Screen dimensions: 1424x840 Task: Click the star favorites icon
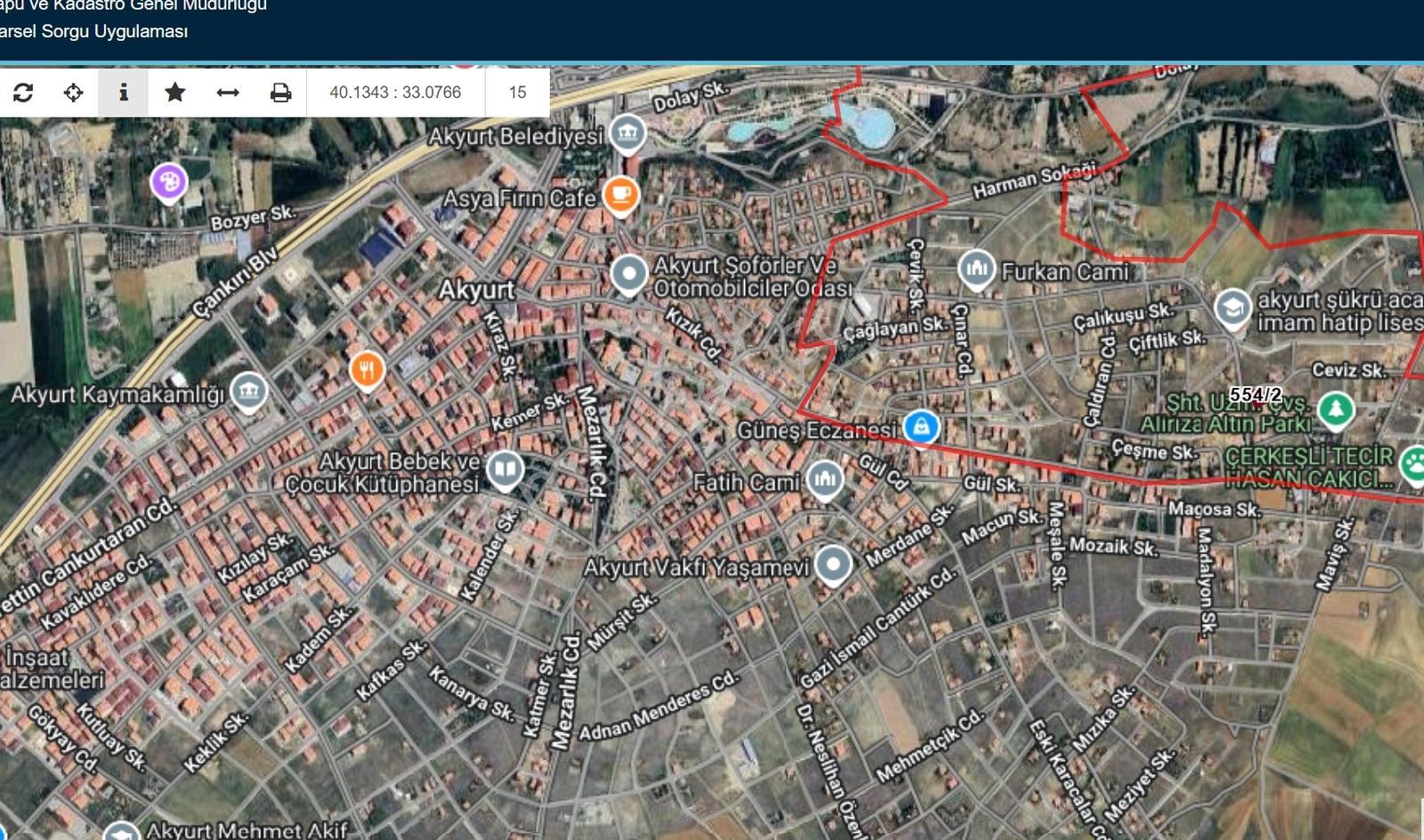[x=175, y=93]
